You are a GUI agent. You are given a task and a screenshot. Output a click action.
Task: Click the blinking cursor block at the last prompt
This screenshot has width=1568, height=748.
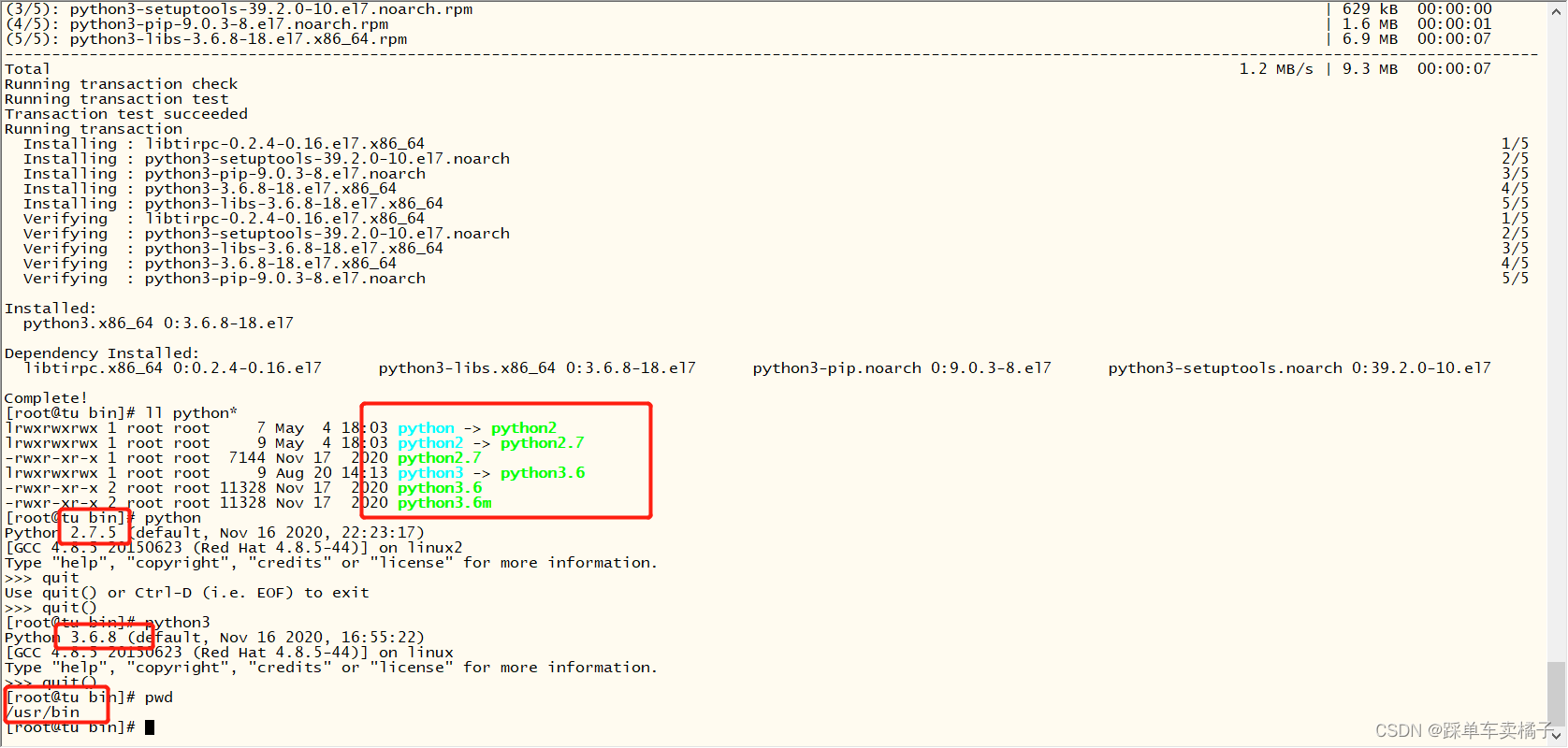tap(150, 727)
